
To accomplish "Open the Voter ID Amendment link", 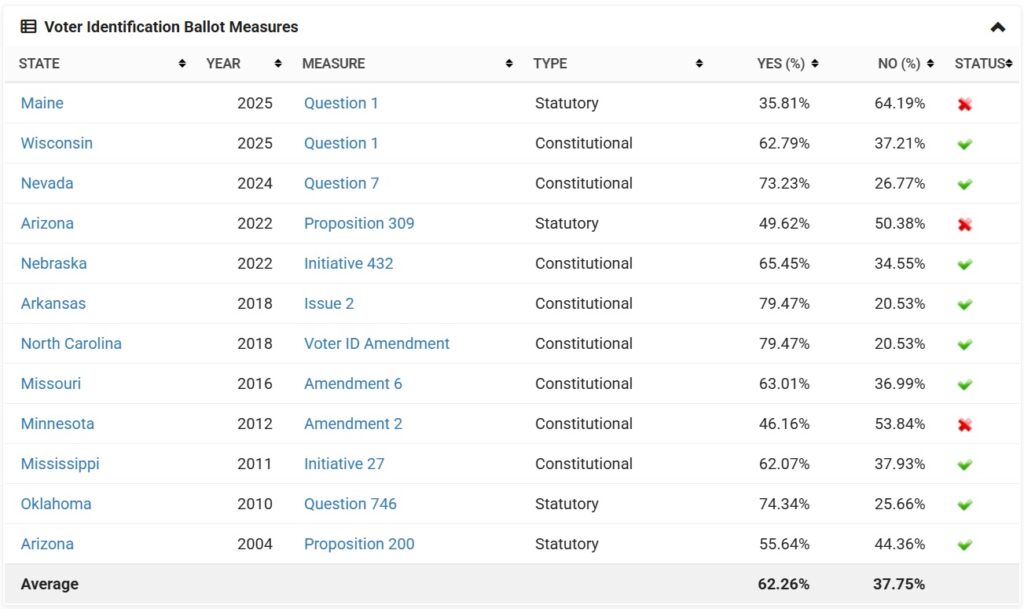I will click(377, 343).
